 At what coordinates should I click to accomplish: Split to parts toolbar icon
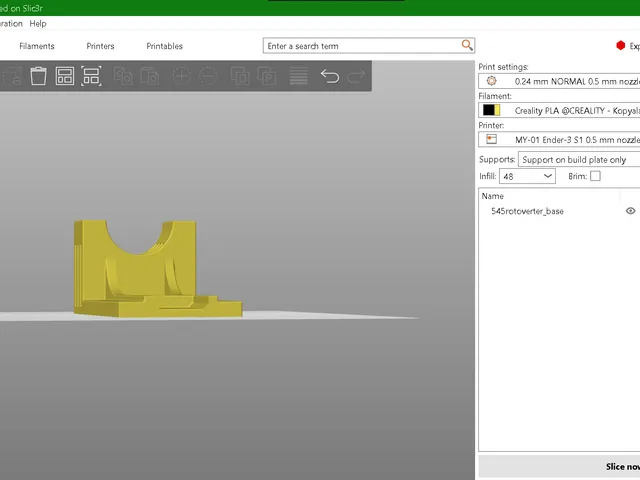click(x=267, y=76)
